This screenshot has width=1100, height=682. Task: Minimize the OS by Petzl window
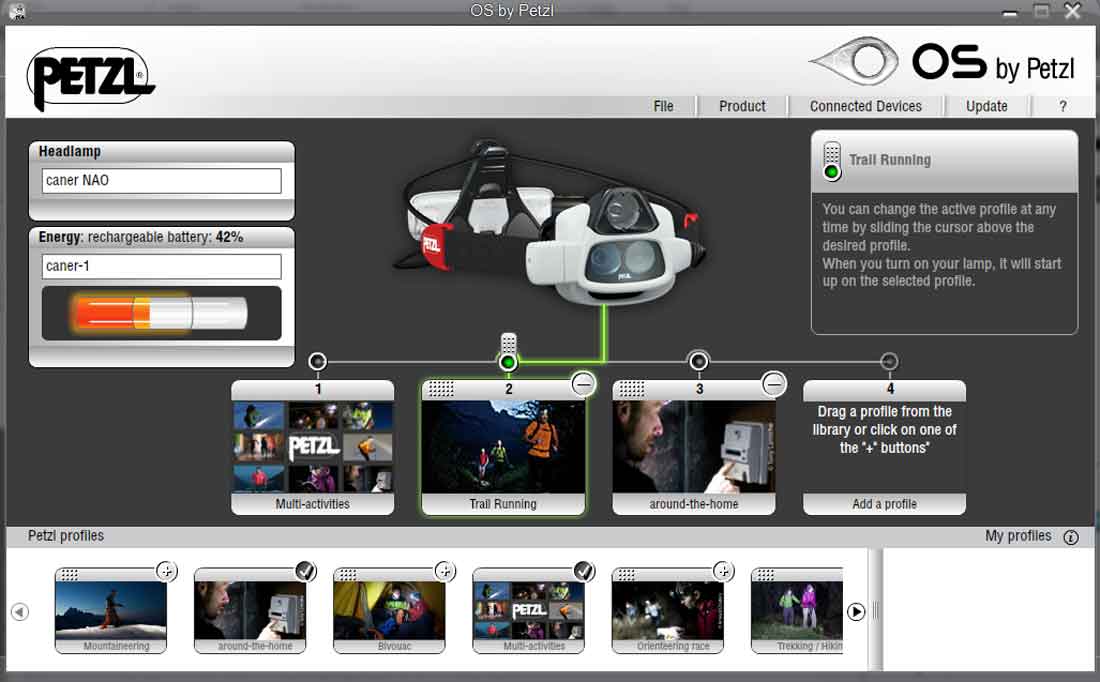coord(1010,12)
